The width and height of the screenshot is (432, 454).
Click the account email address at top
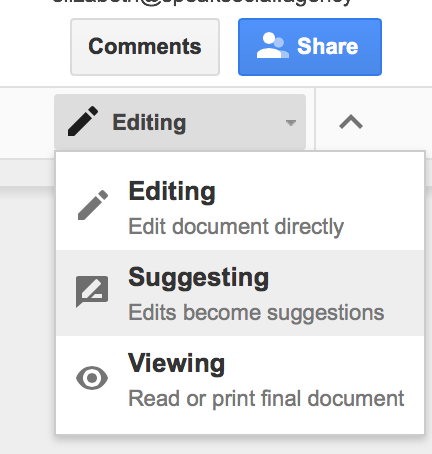click(202, 3)
